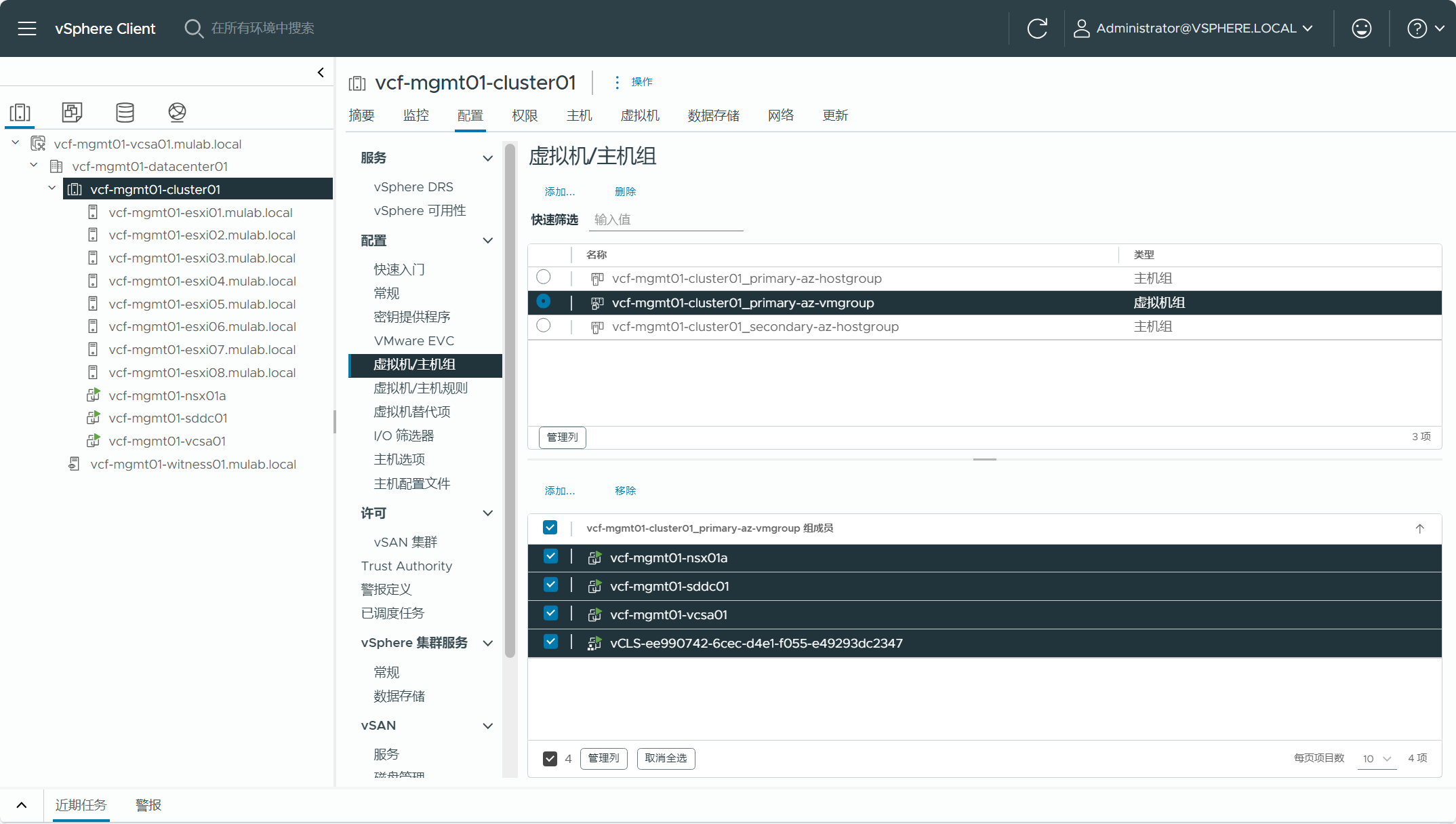Open the 数据存储 tab

tap(713, 115)
